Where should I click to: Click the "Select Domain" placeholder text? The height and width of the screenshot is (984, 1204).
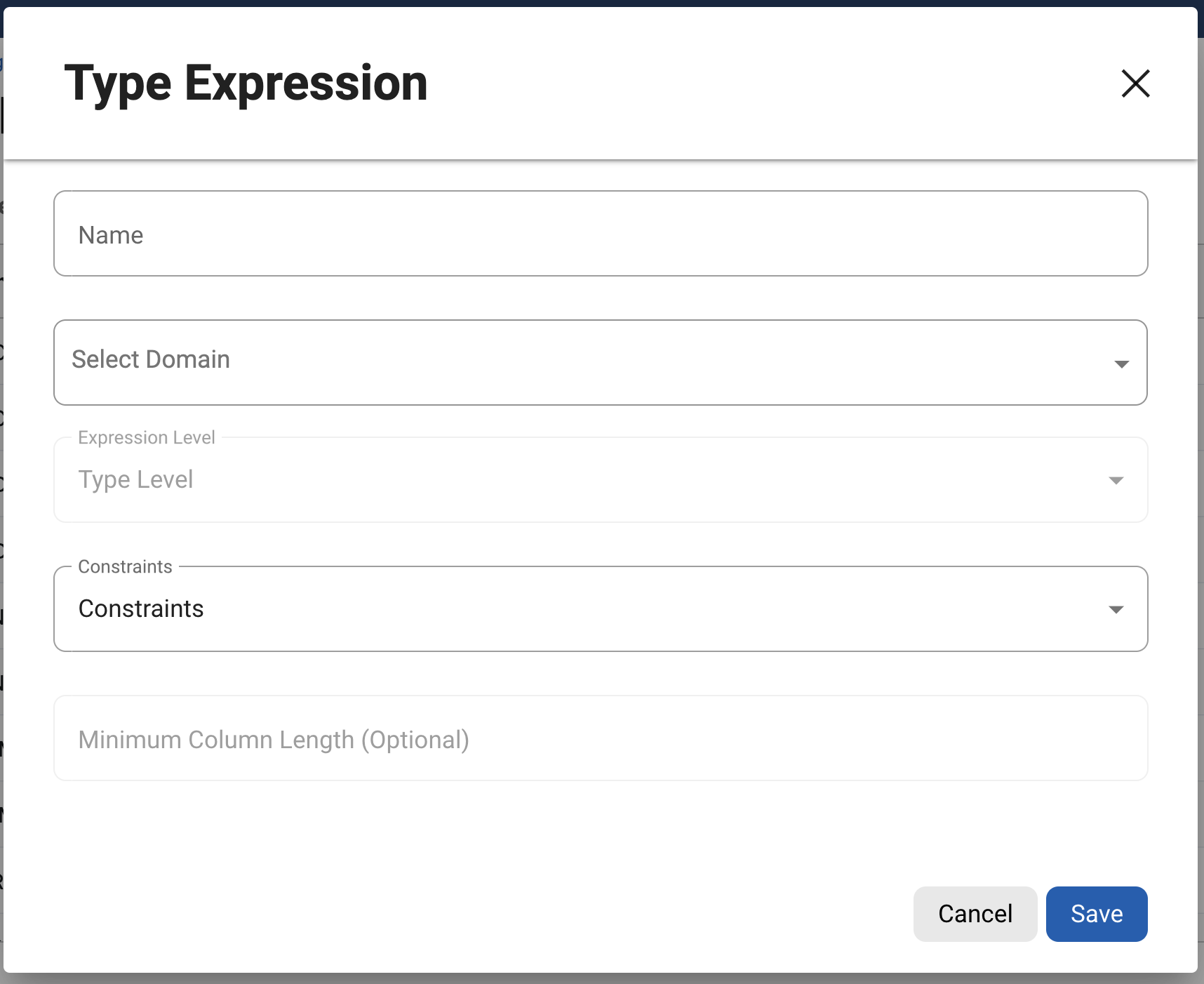pyautogui.click(x=151, y=359)
